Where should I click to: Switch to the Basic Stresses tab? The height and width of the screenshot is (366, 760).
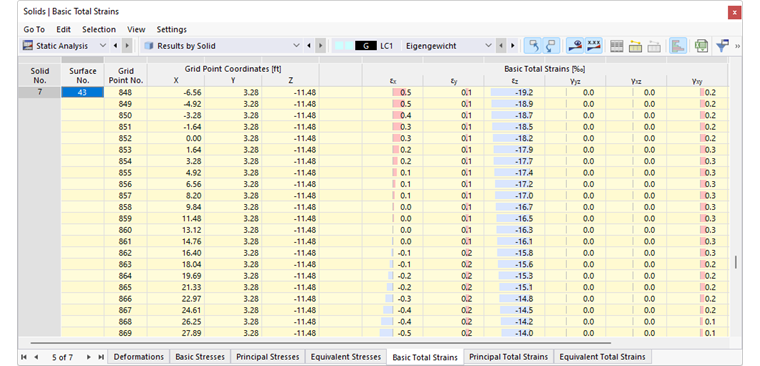pyautogui.click(x=200, y=357)
